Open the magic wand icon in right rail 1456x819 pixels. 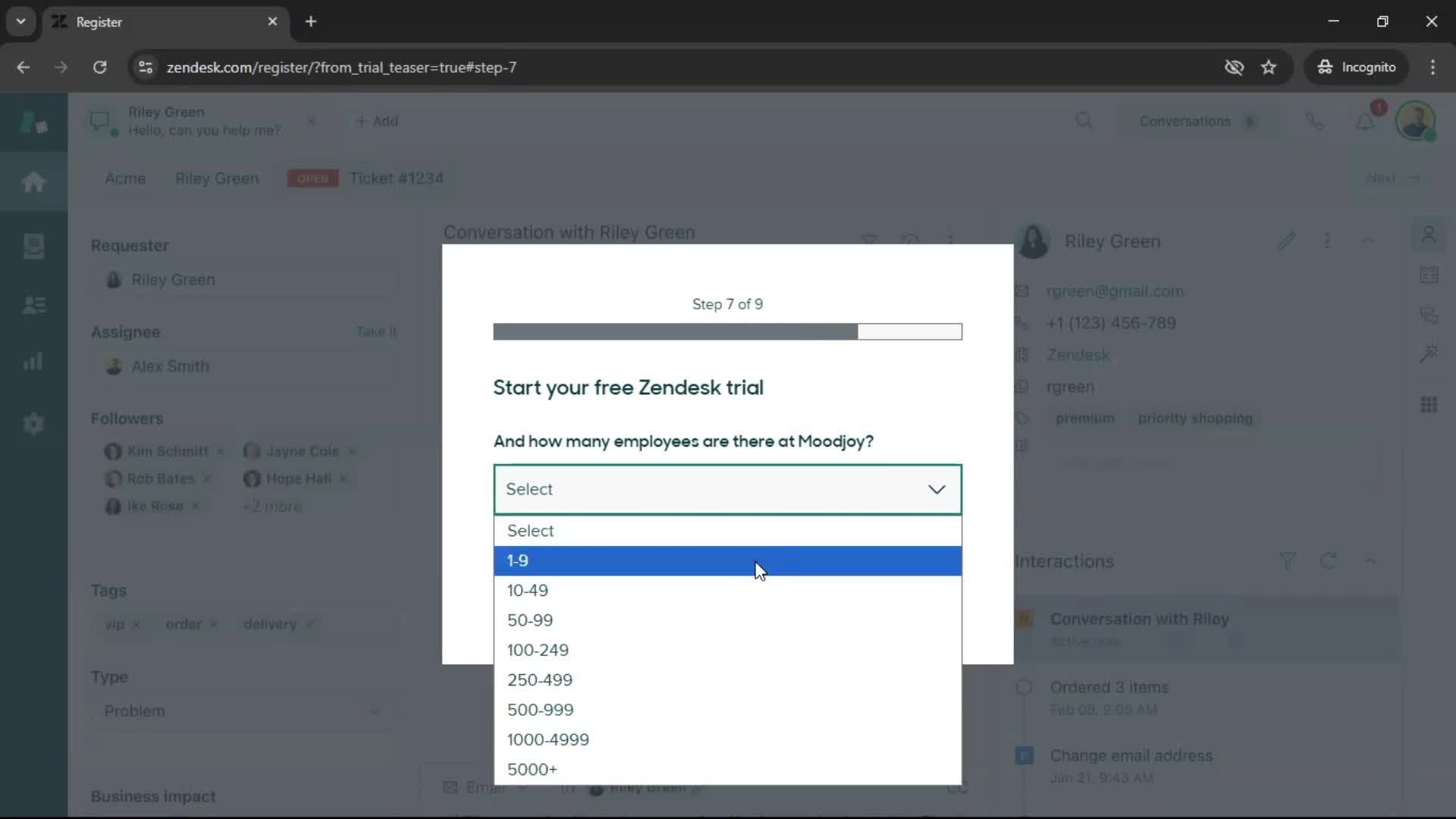(x=1429, y=353)
